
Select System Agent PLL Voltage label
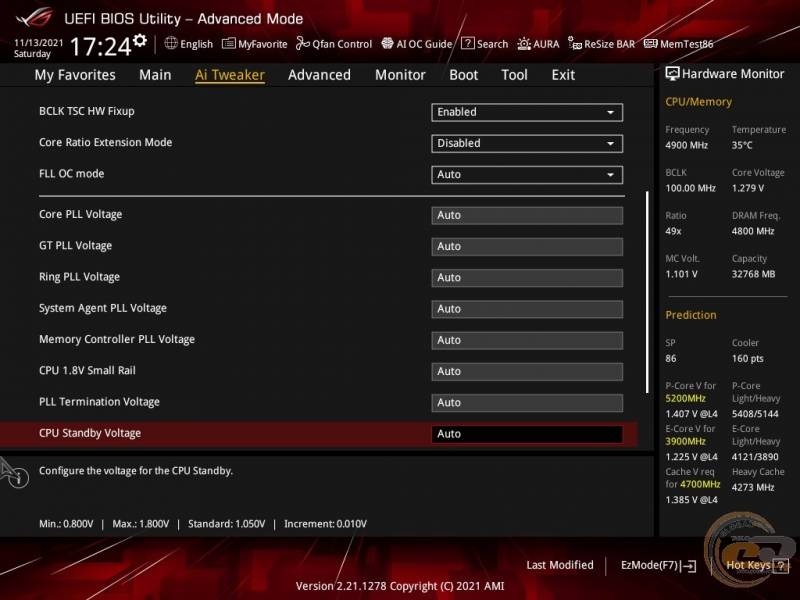point(103,308)
